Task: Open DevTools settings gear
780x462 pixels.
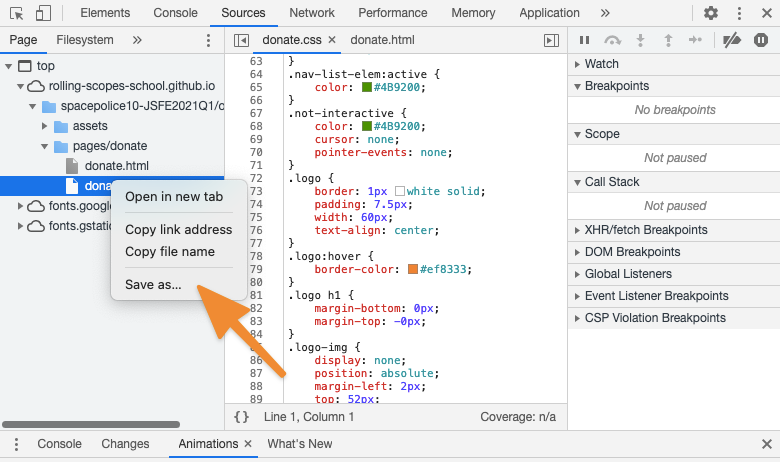Action: coord(711,13)
